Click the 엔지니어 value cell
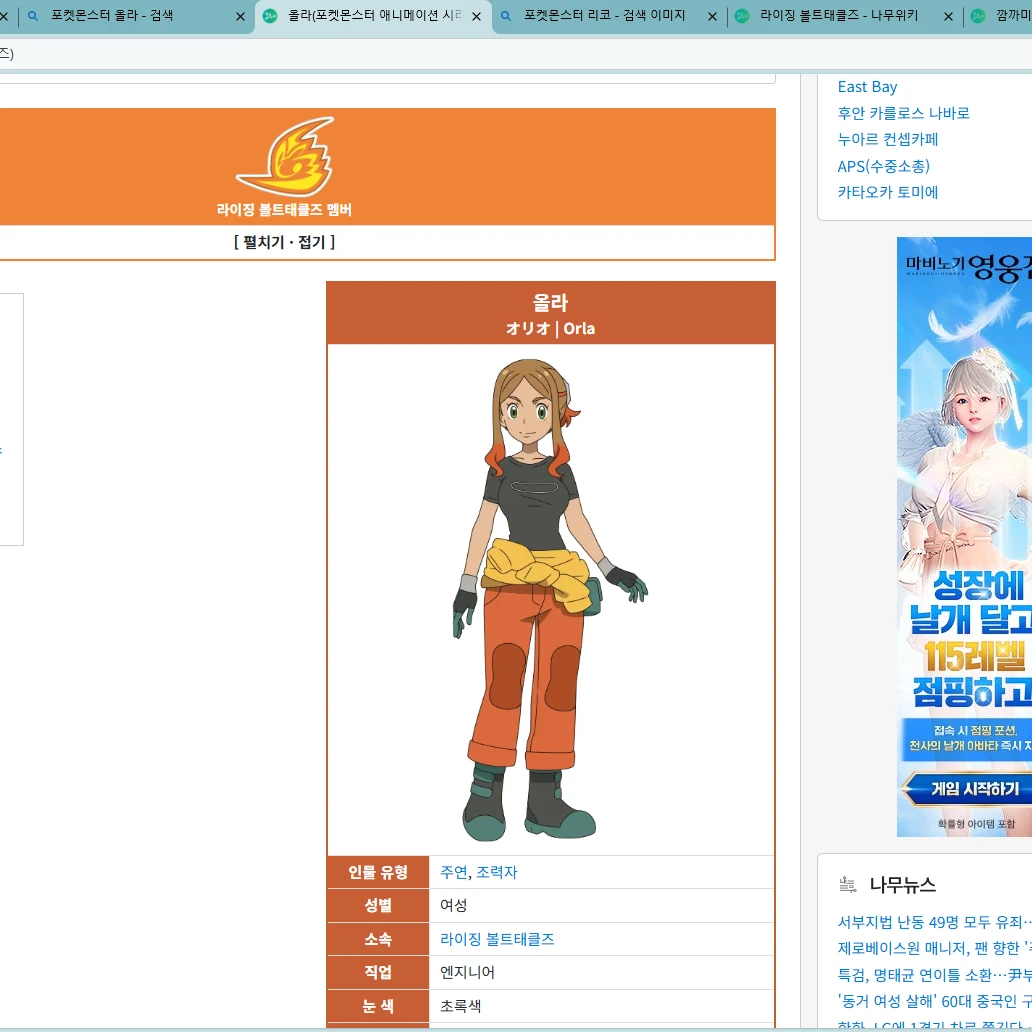 (x=602, y=973)
